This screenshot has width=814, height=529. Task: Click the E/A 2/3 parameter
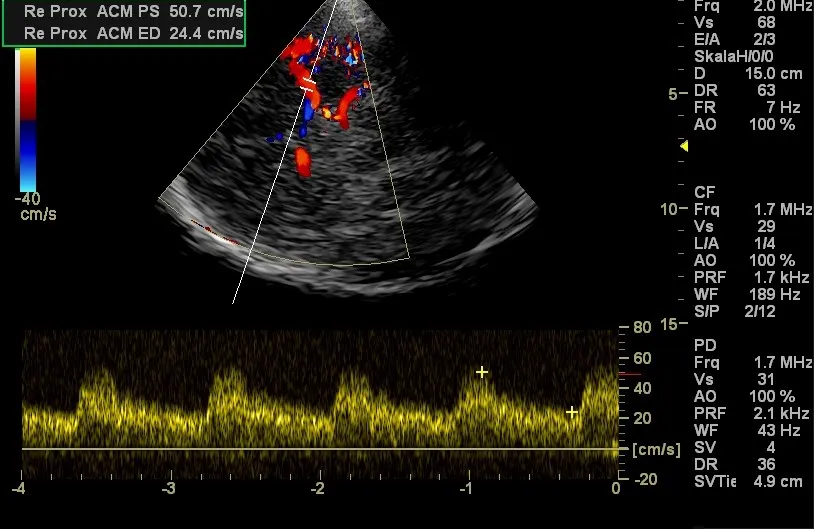(735, 39)
